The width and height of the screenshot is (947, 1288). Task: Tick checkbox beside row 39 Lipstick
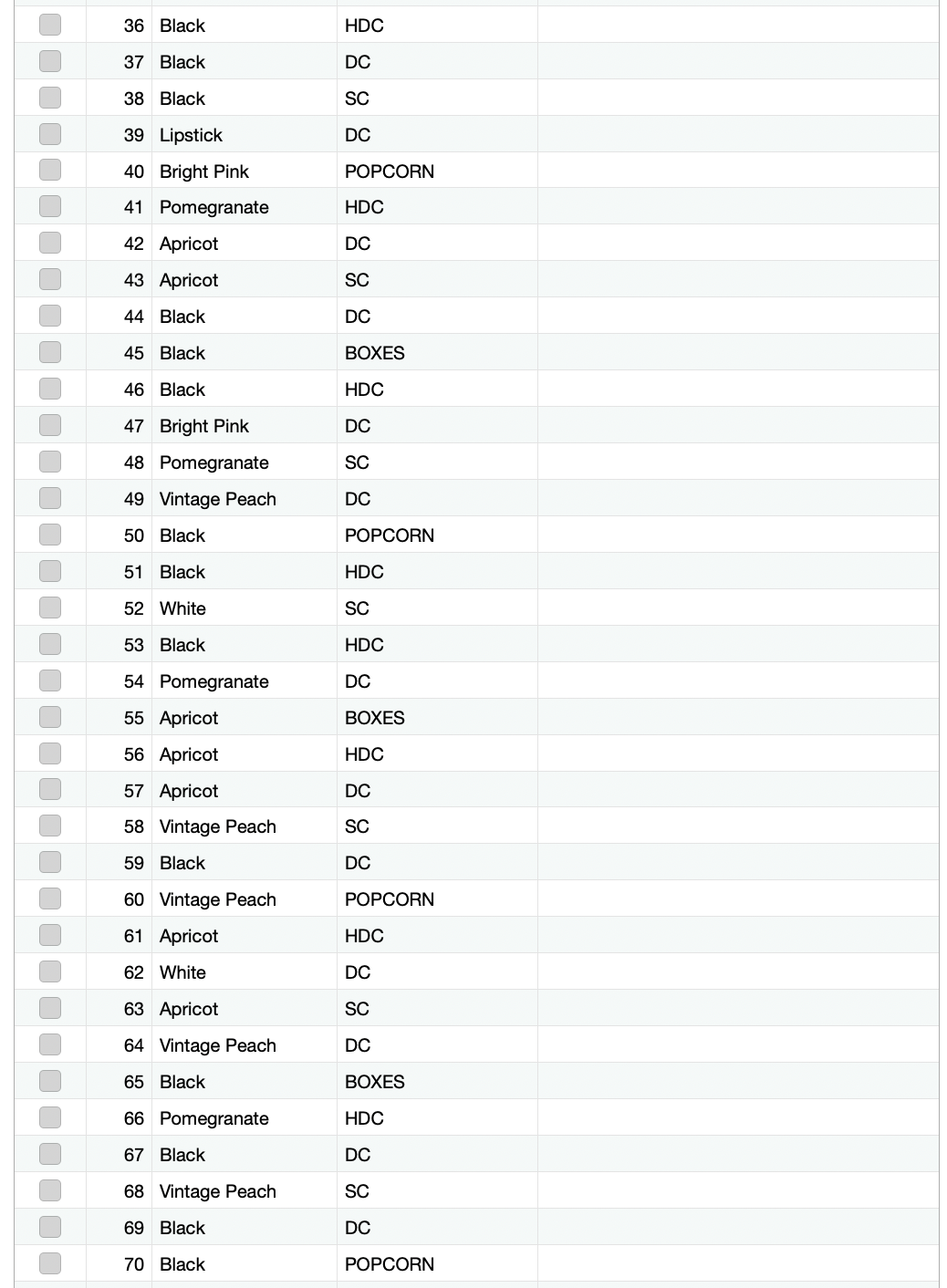(50, 134)
